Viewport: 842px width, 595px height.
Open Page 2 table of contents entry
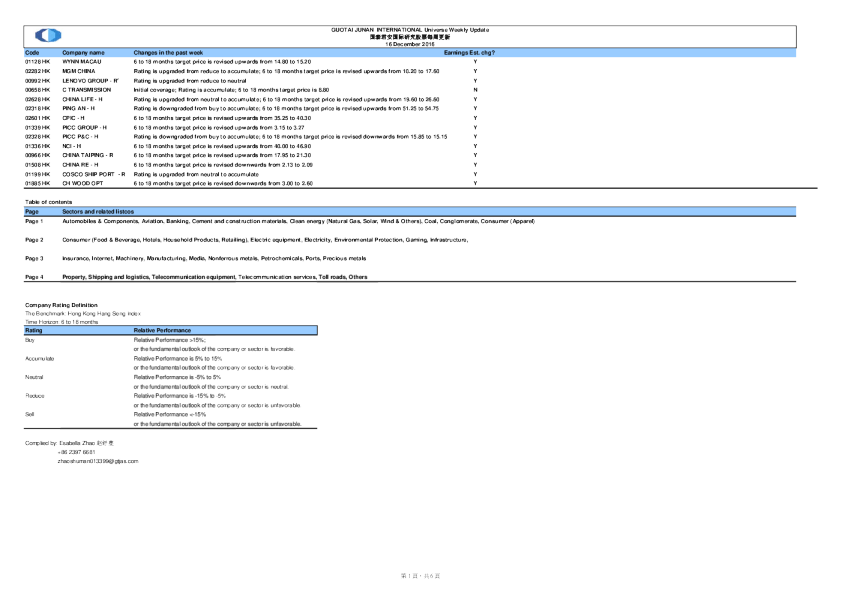point(33,240)
